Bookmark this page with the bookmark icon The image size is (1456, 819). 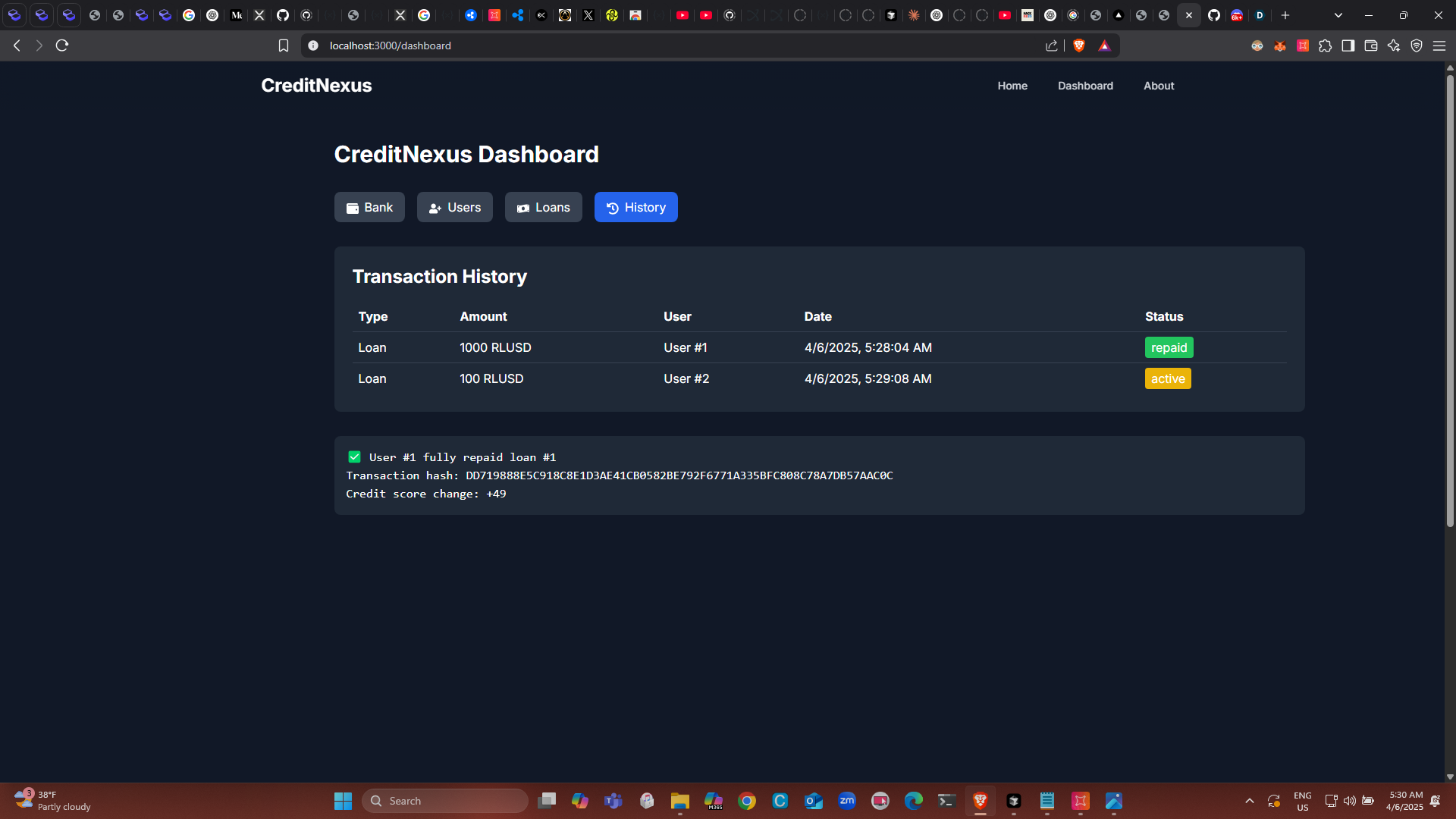coord(284,45)
